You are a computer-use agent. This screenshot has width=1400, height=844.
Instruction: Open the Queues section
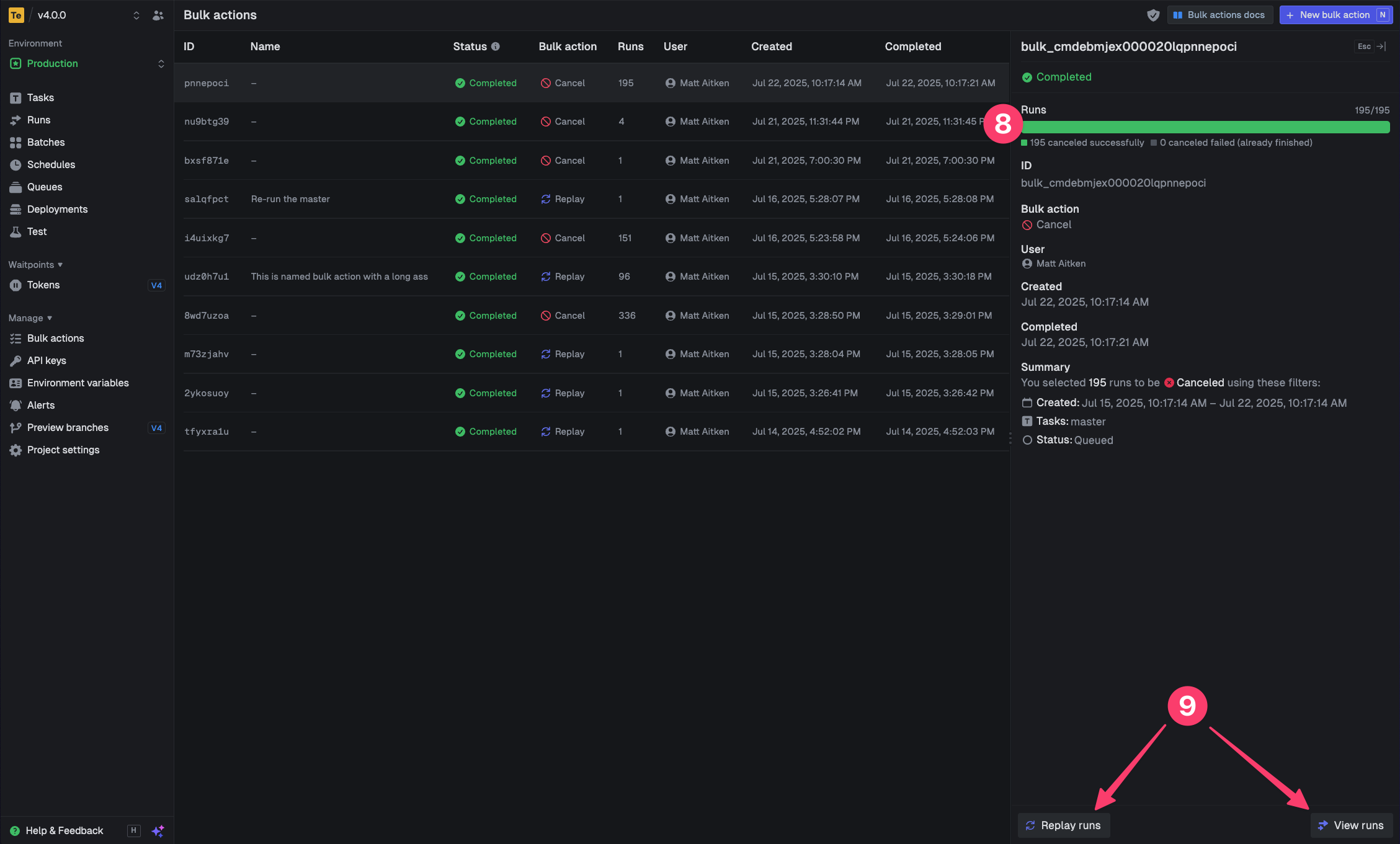[44, 187]
